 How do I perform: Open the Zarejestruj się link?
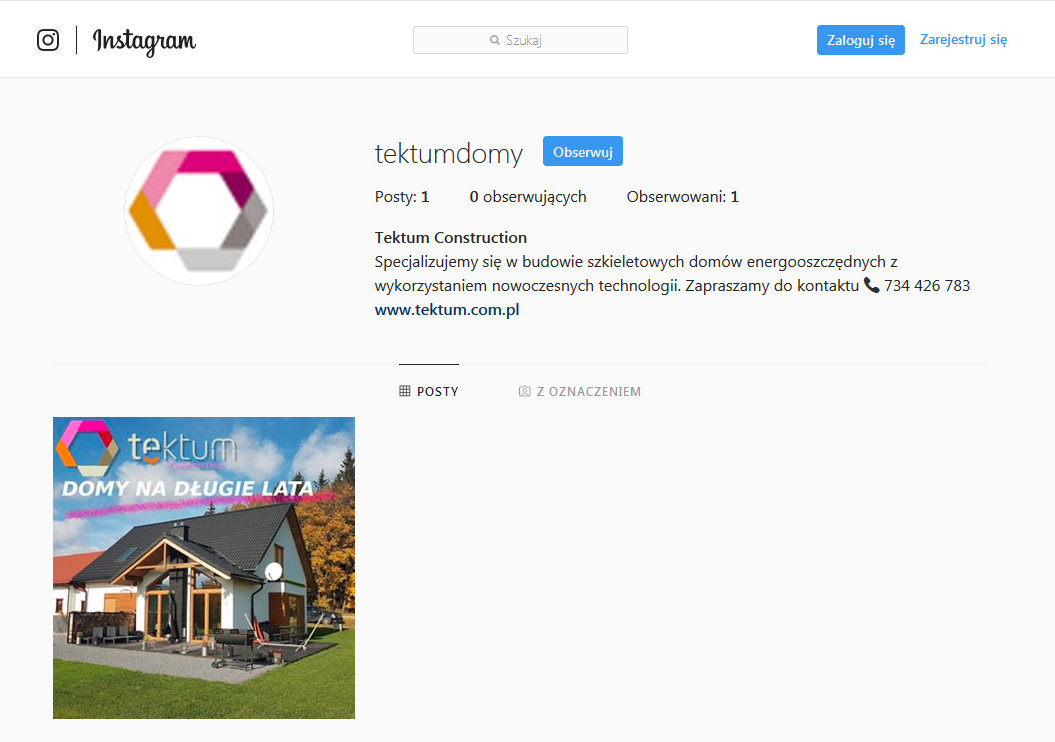click(x=963, y=40)
